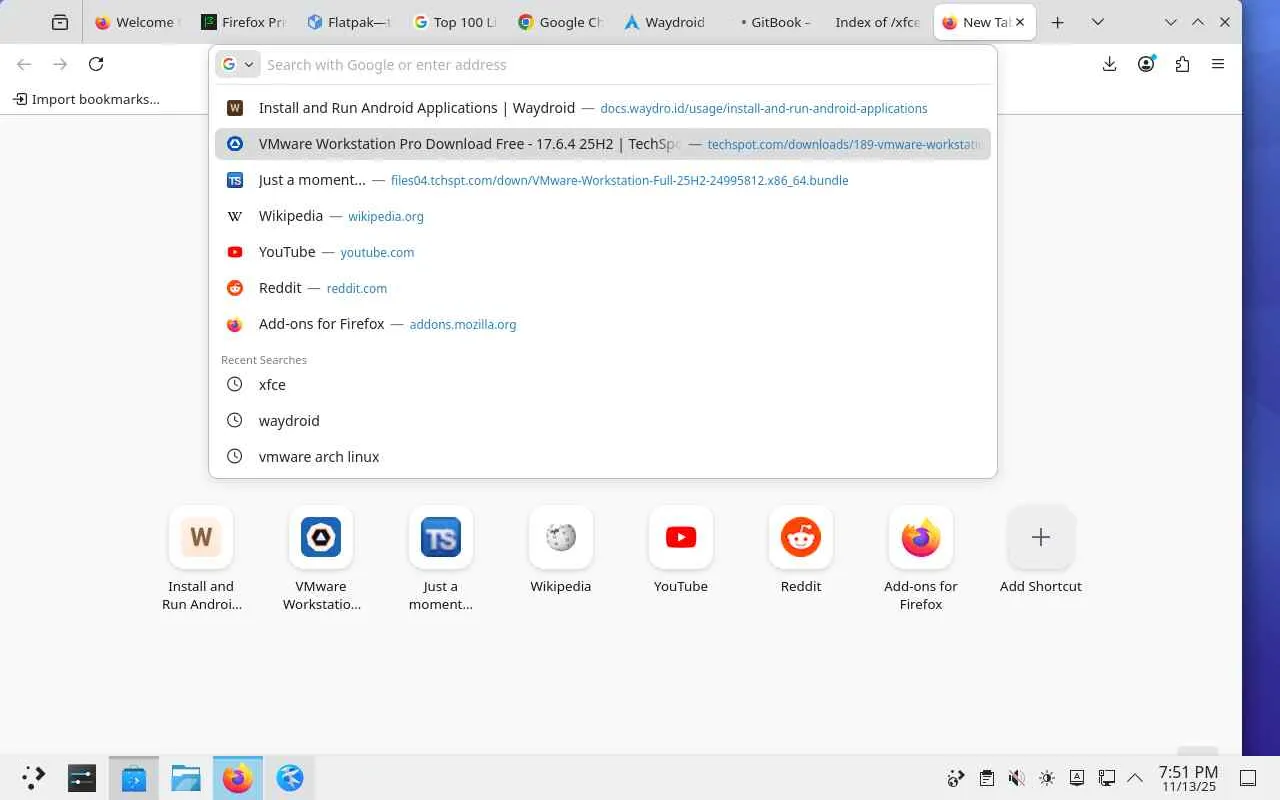Click the Firefox icon in the taskbar
The height and width of the screenshot is (800, 1280).
point(238,778)
